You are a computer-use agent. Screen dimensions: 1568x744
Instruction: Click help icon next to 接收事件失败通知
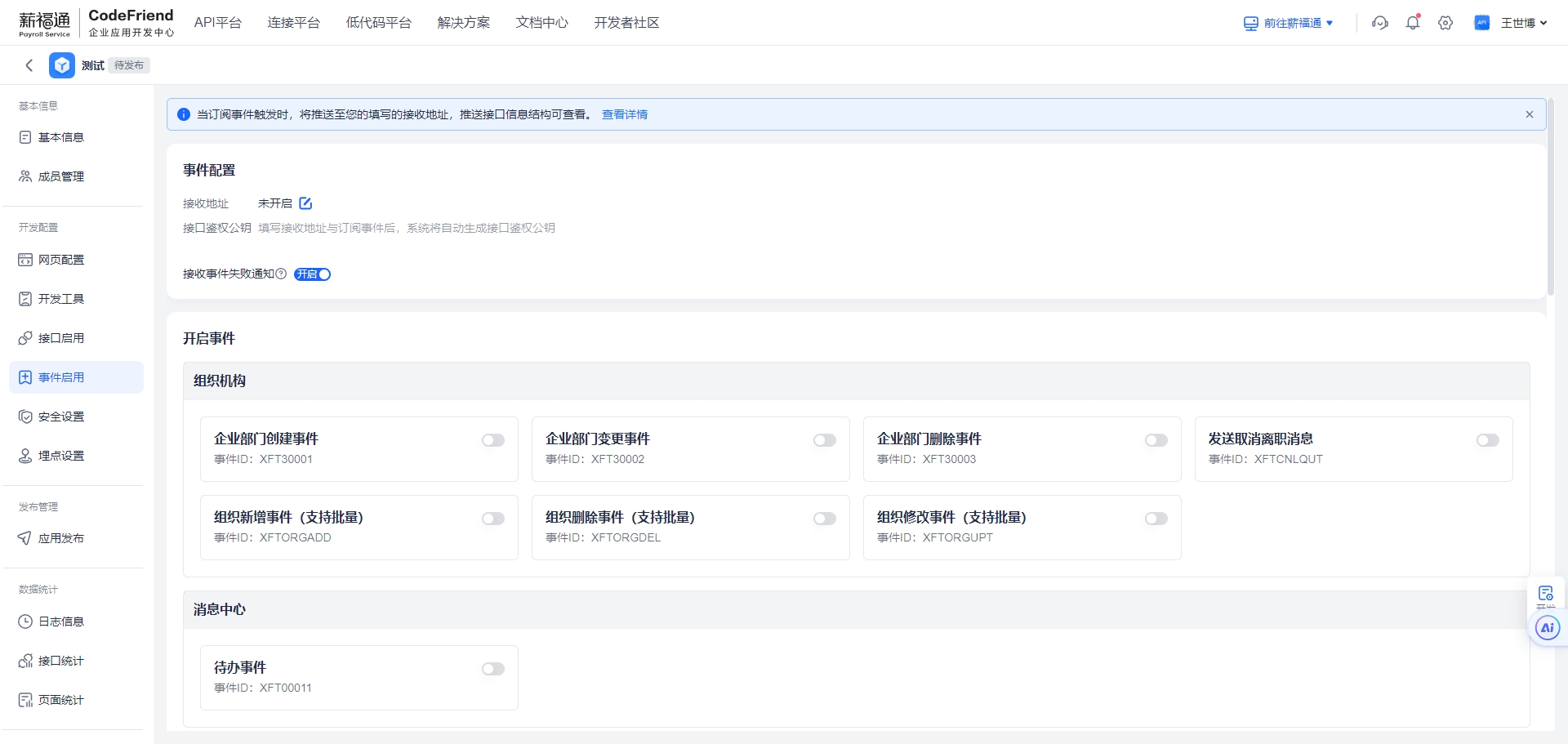click(281, 274)
